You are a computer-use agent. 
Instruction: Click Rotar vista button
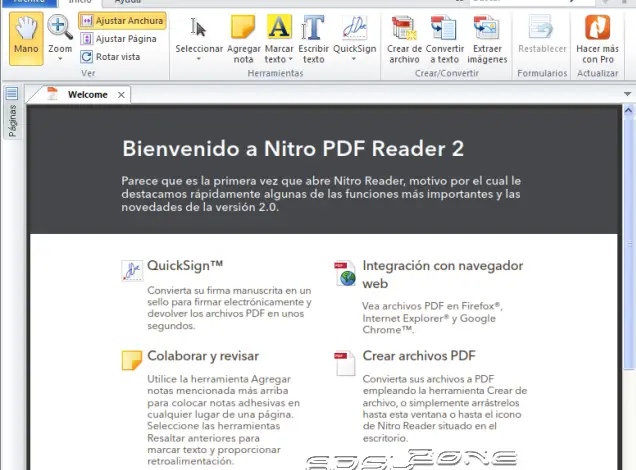[x=110, y=57]
